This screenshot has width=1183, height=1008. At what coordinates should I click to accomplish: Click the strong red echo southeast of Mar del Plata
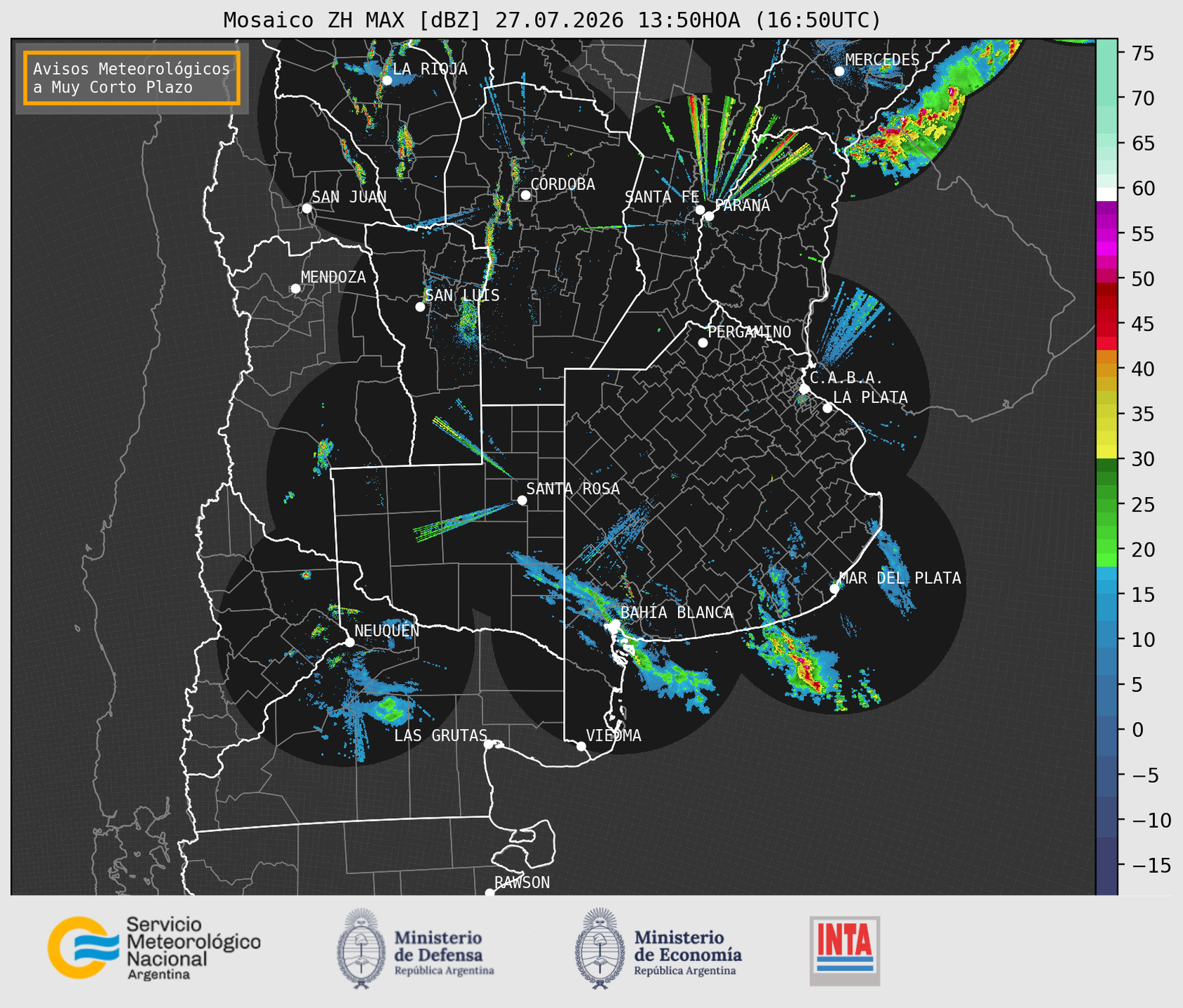(806, 670)
